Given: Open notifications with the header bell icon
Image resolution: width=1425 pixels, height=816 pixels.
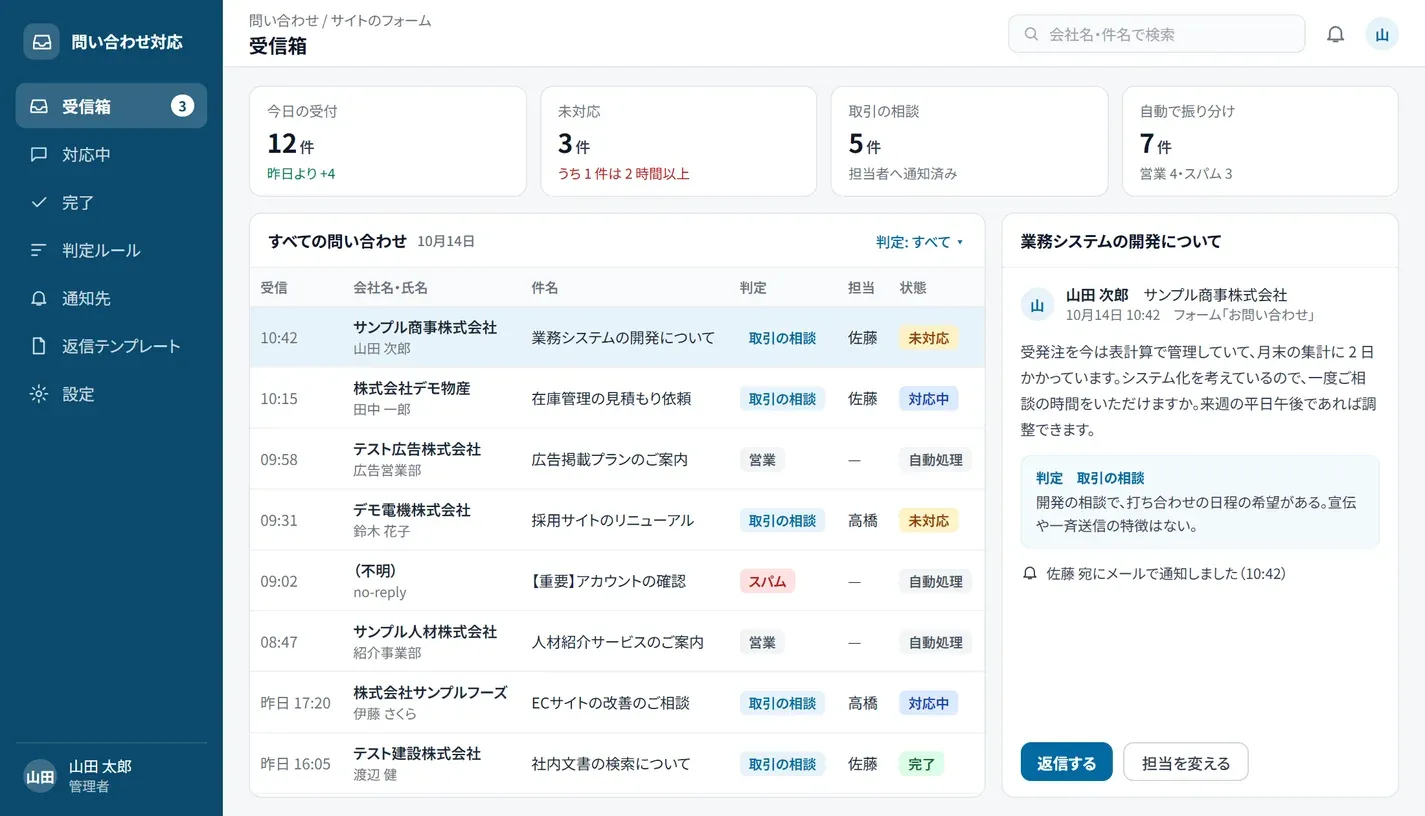Looking at the screenshot, I should (x=1335, y=34).
